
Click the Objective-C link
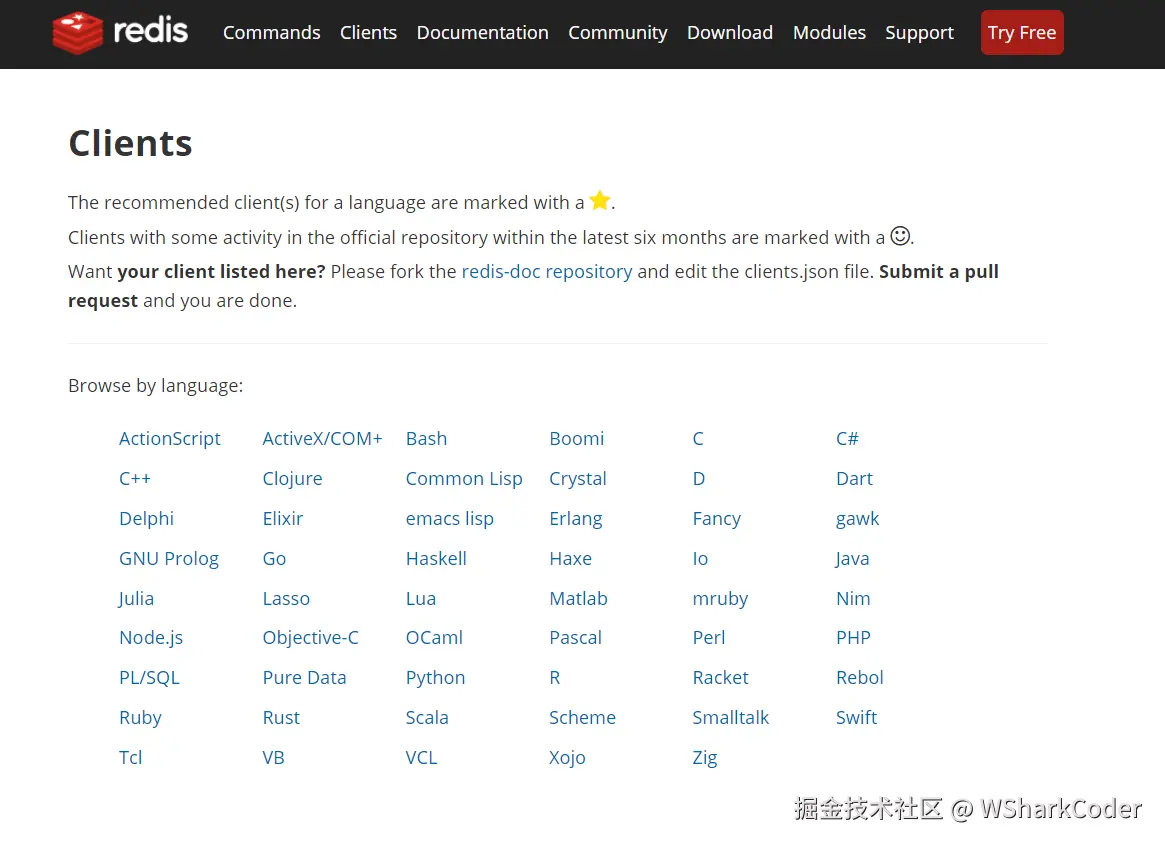click(310, 638)
